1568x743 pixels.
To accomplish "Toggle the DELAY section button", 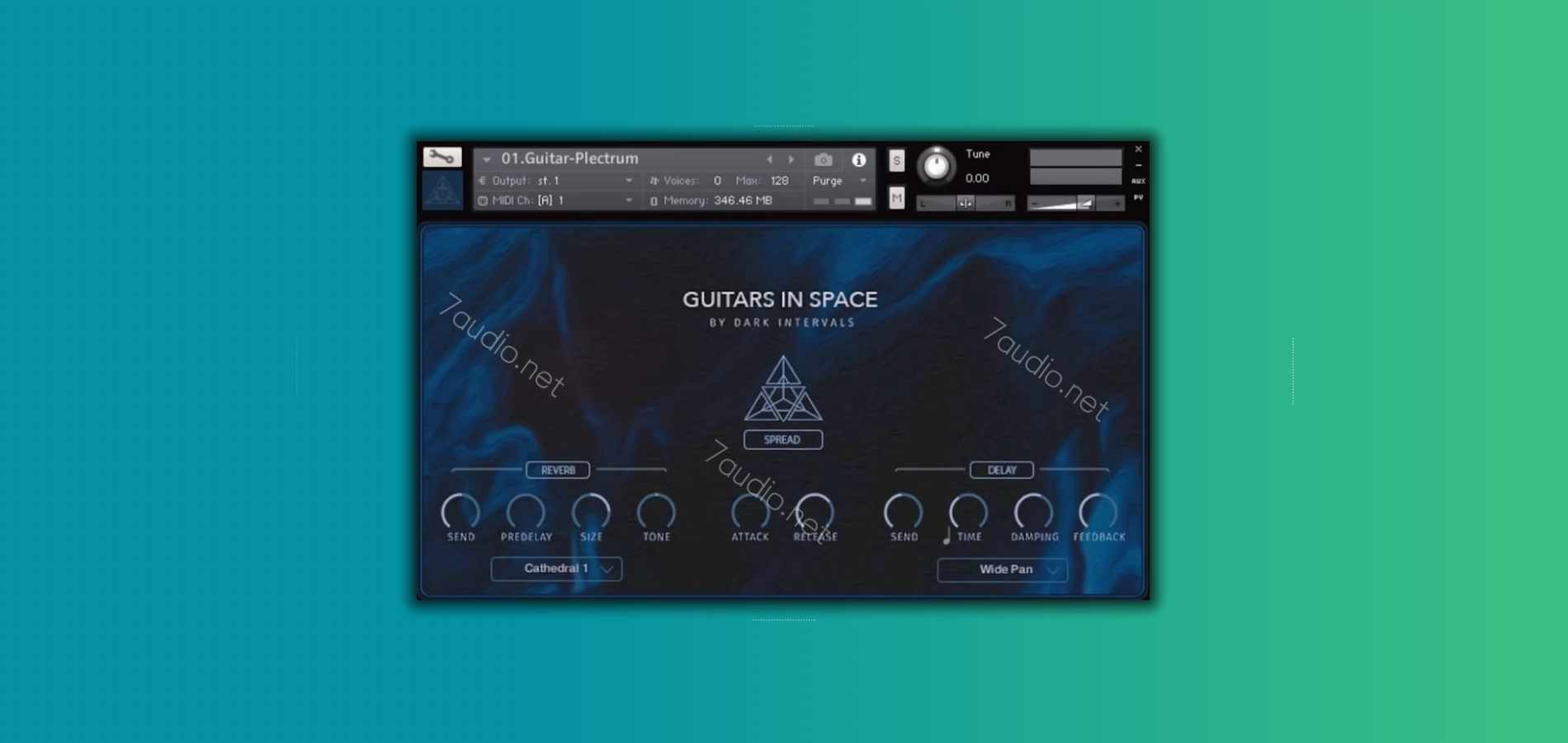I will pos(1001,471).
